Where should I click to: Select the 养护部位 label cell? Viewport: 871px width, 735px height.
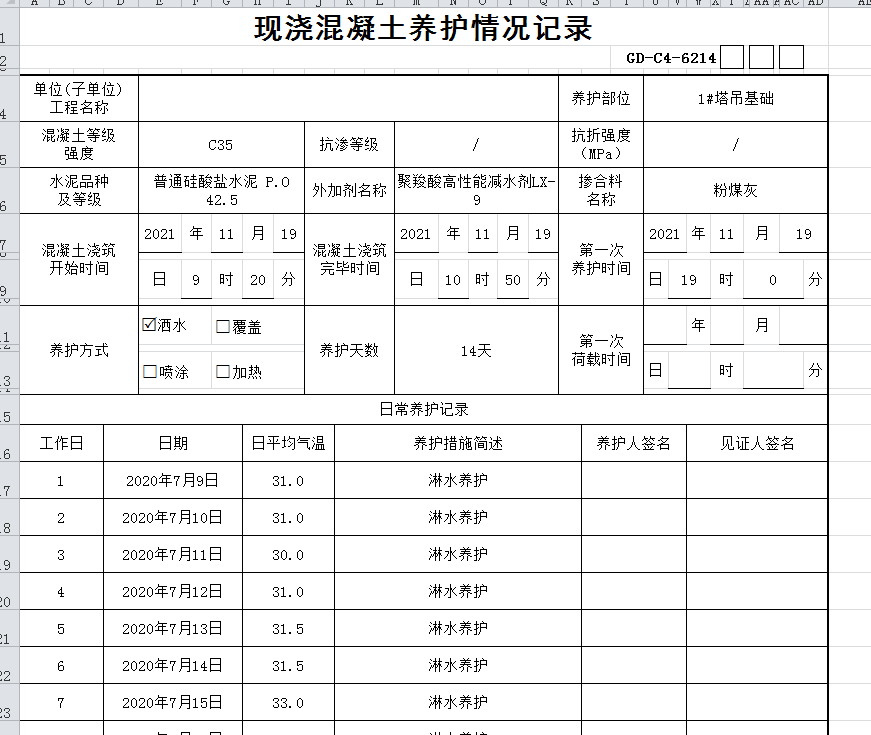[x=601, y=98]
